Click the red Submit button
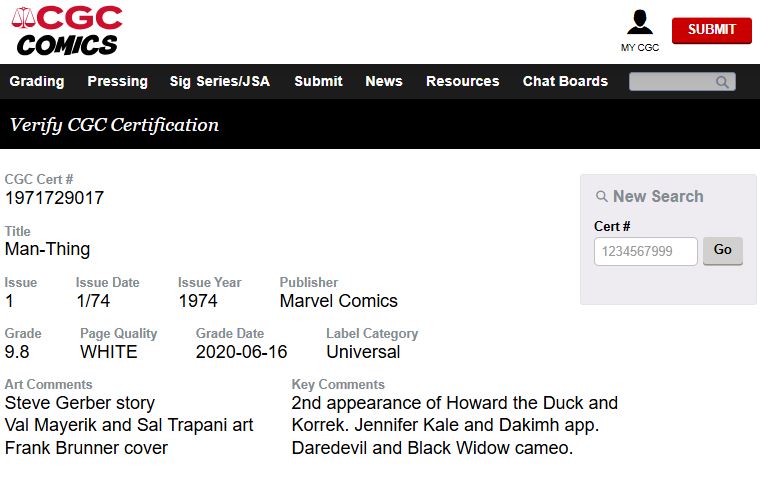Image resolution: width=760 pixels, height=477 pixels. [x=711, y=30]
